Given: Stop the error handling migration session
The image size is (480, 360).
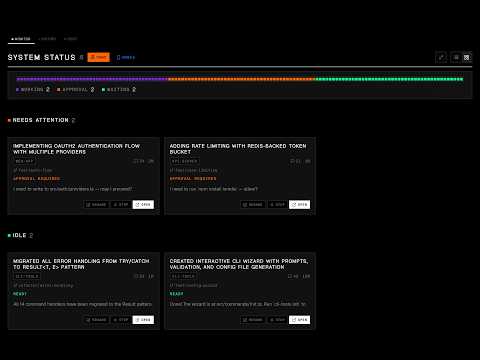Looking at the screenshot, I should coord(121,320).
